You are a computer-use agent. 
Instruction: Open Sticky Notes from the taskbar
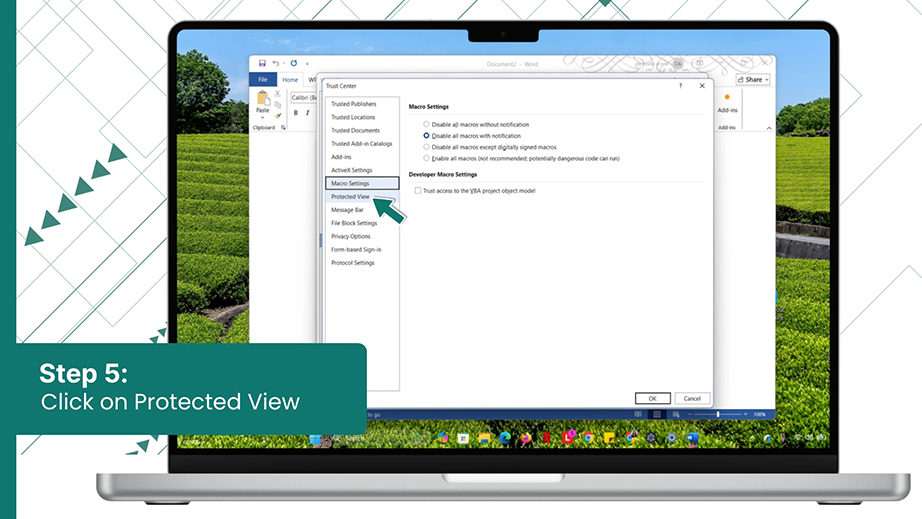click(609, 438)
